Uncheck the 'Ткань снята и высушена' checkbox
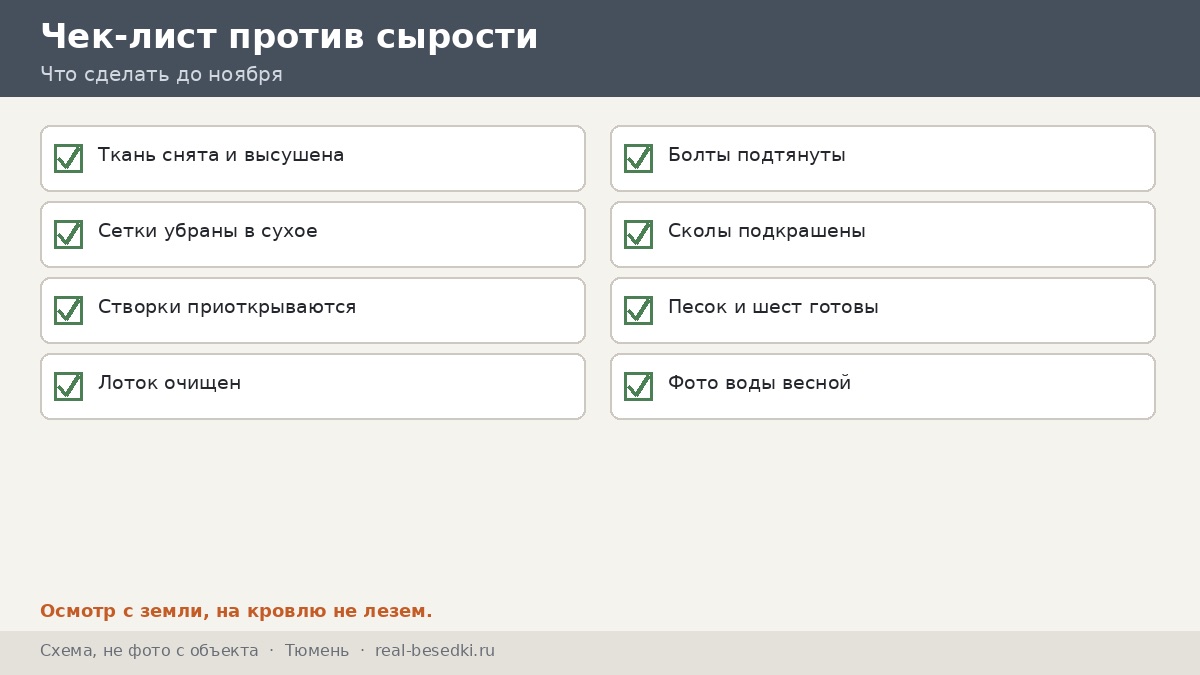The height and width of the screenshot is (675, 1200). 68,158
